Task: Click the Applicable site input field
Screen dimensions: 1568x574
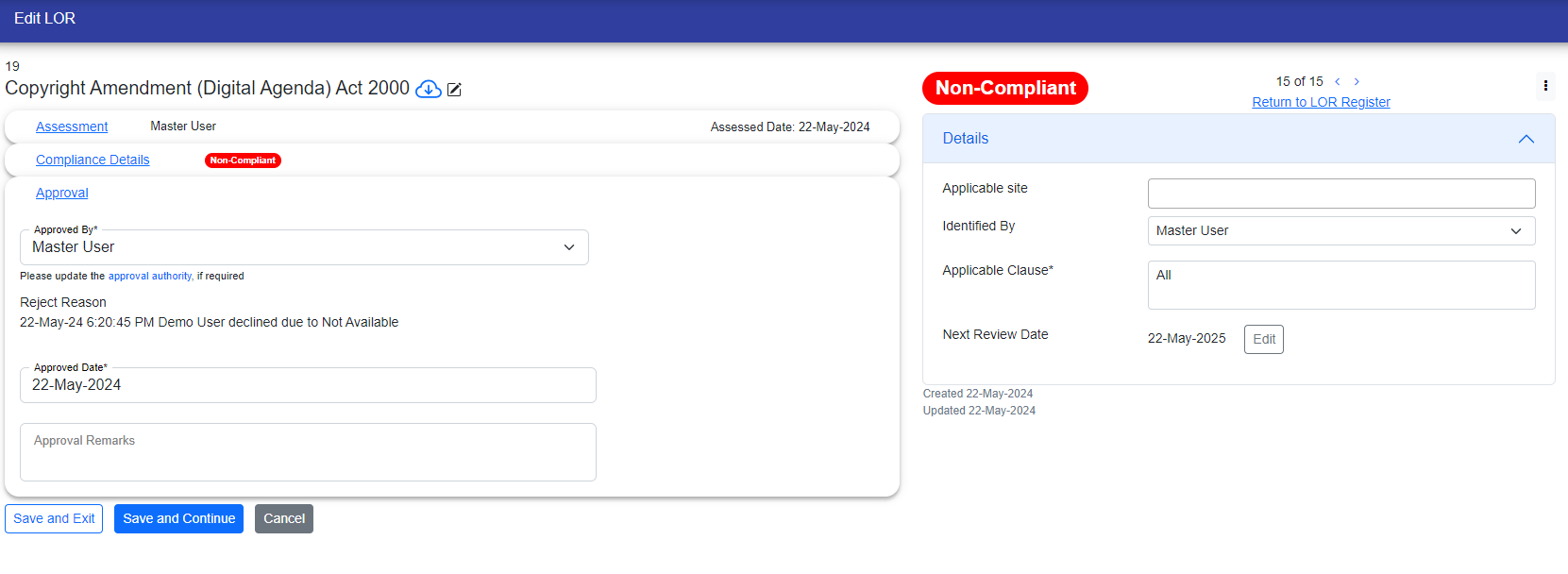Action: click(x=1340, y=194)
